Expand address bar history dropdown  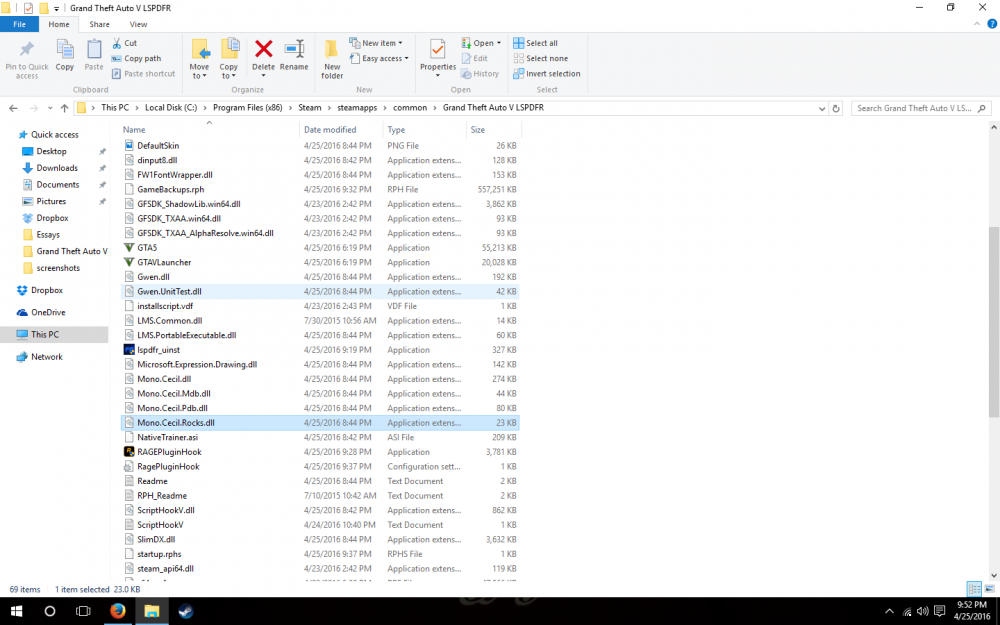tap(821, 108)
